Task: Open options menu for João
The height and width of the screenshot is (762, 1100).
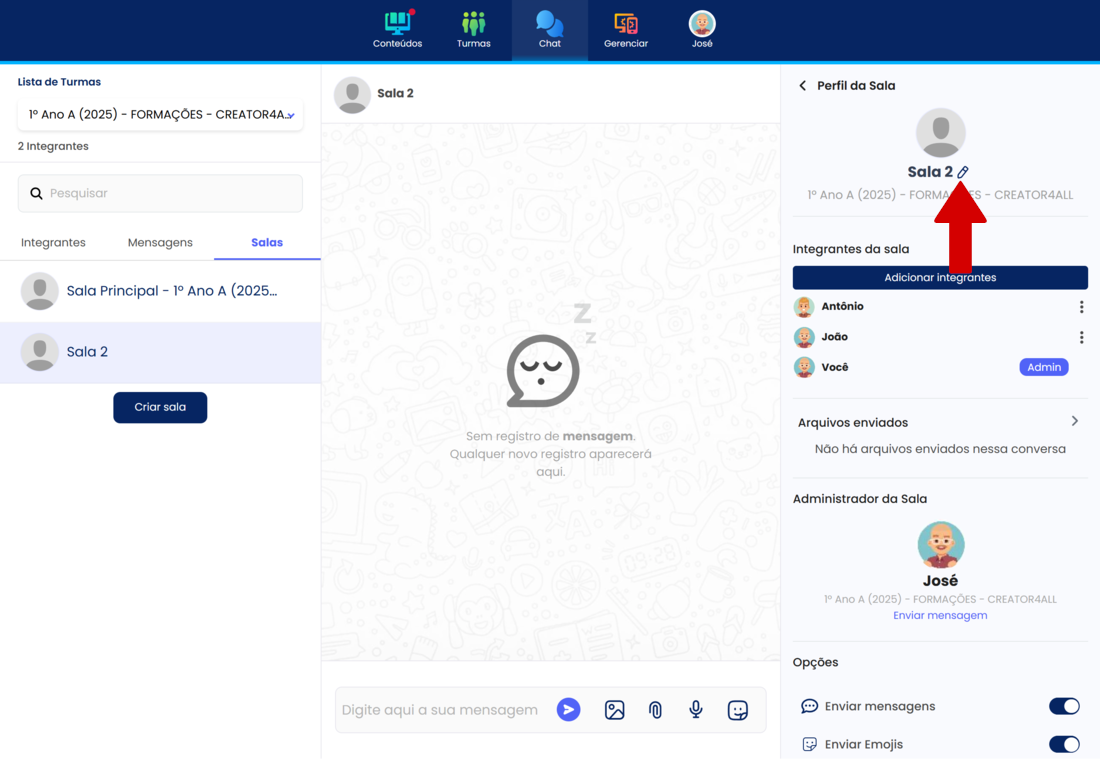Action: tap(1081, 338)
